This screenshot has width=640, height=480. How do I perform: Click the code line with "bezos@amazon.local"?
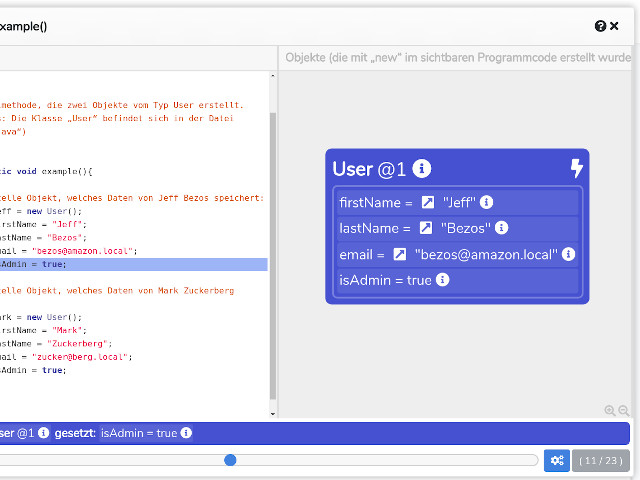coord(69,251)
